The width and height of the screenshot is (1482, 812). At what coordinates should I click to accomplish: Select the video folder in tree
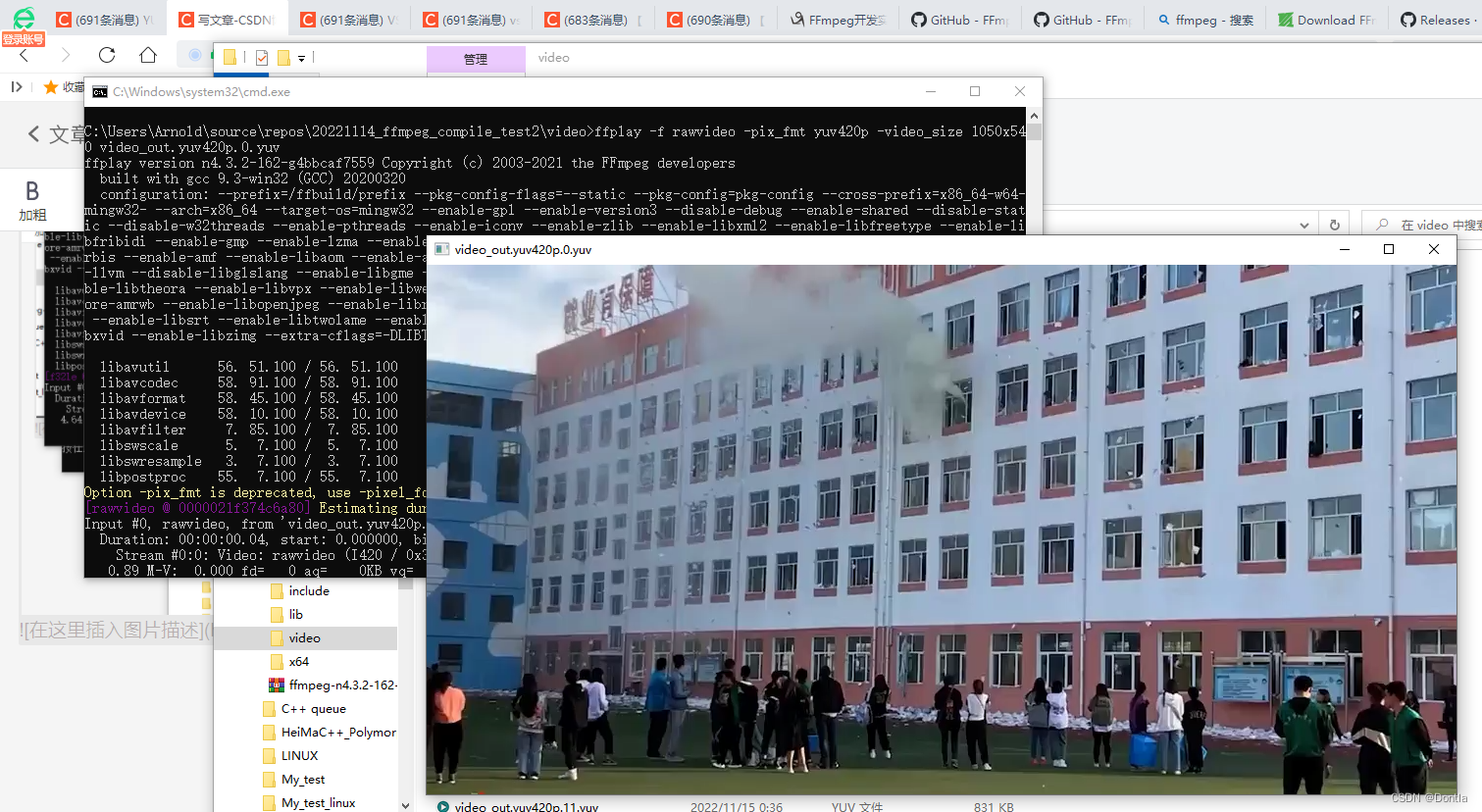306,638
